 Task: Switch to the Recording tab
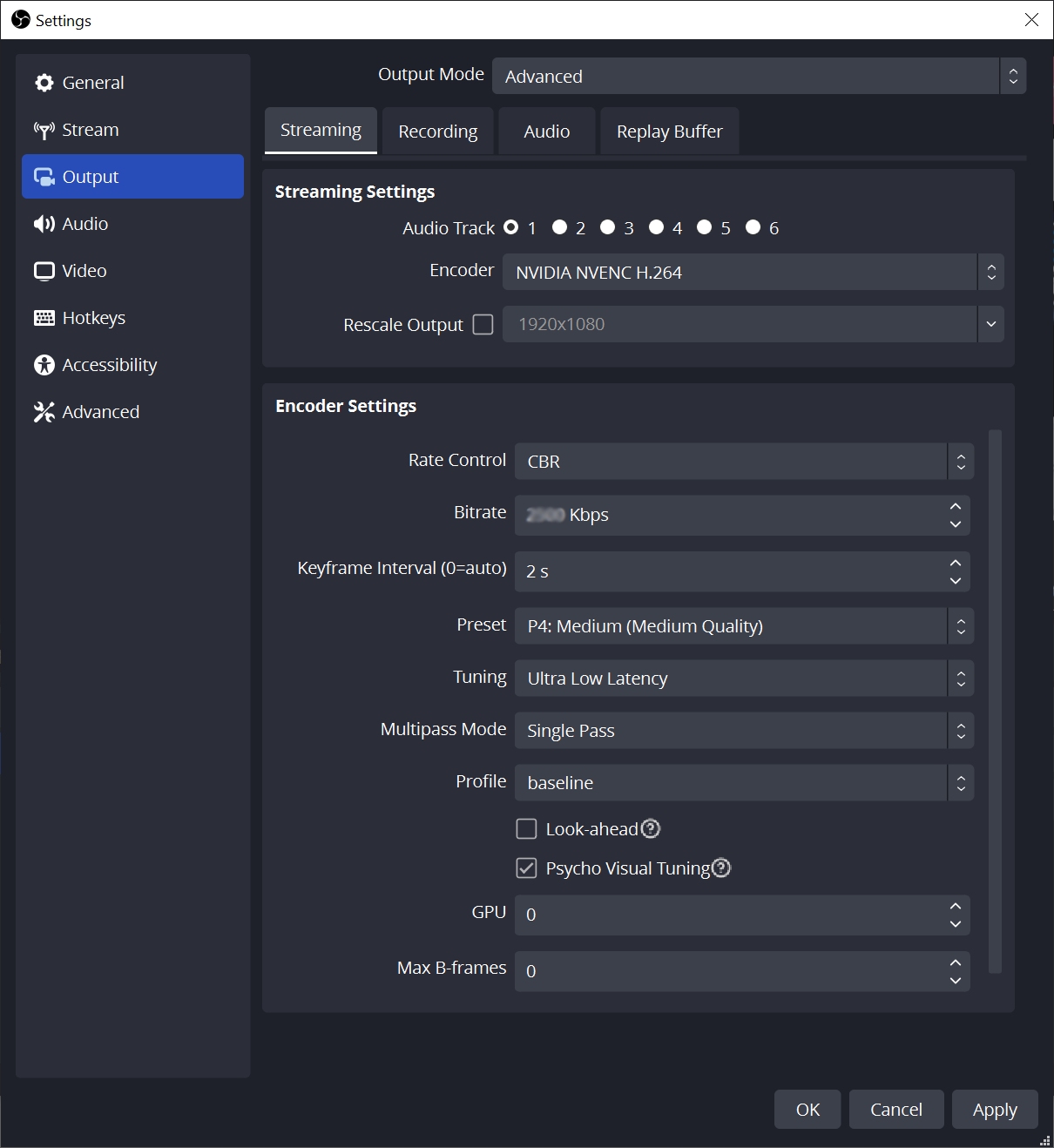pos(437,131)
